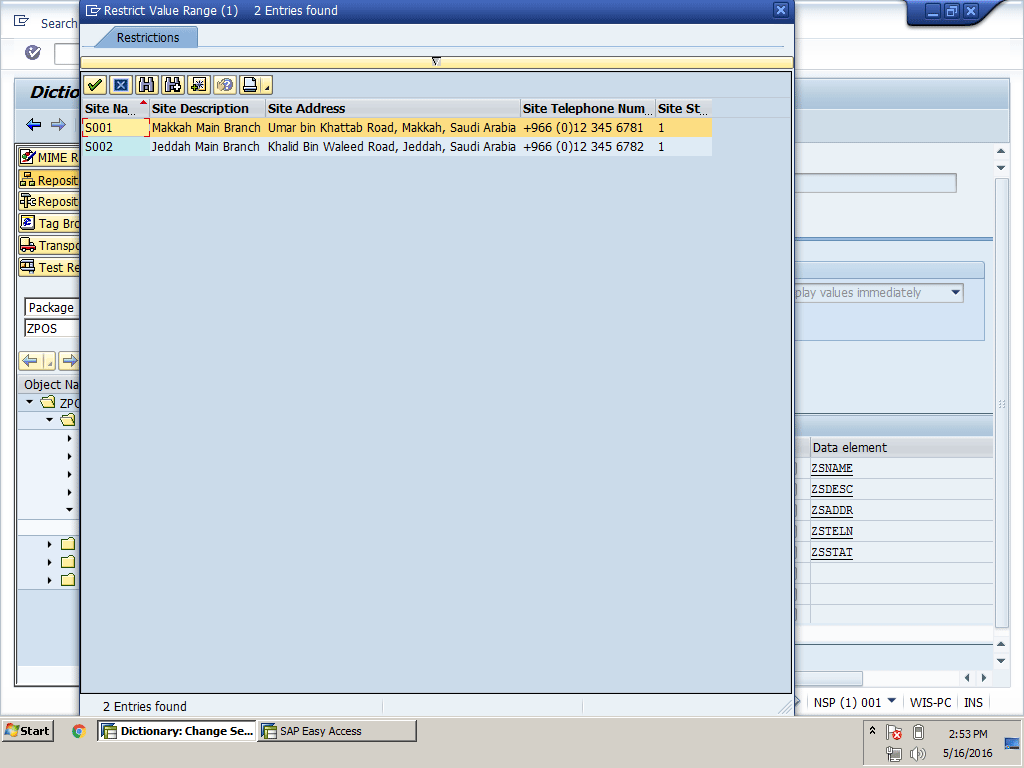
Task: Click the Cancel X icon in dialog toolbar
Action: coord(121,85)
